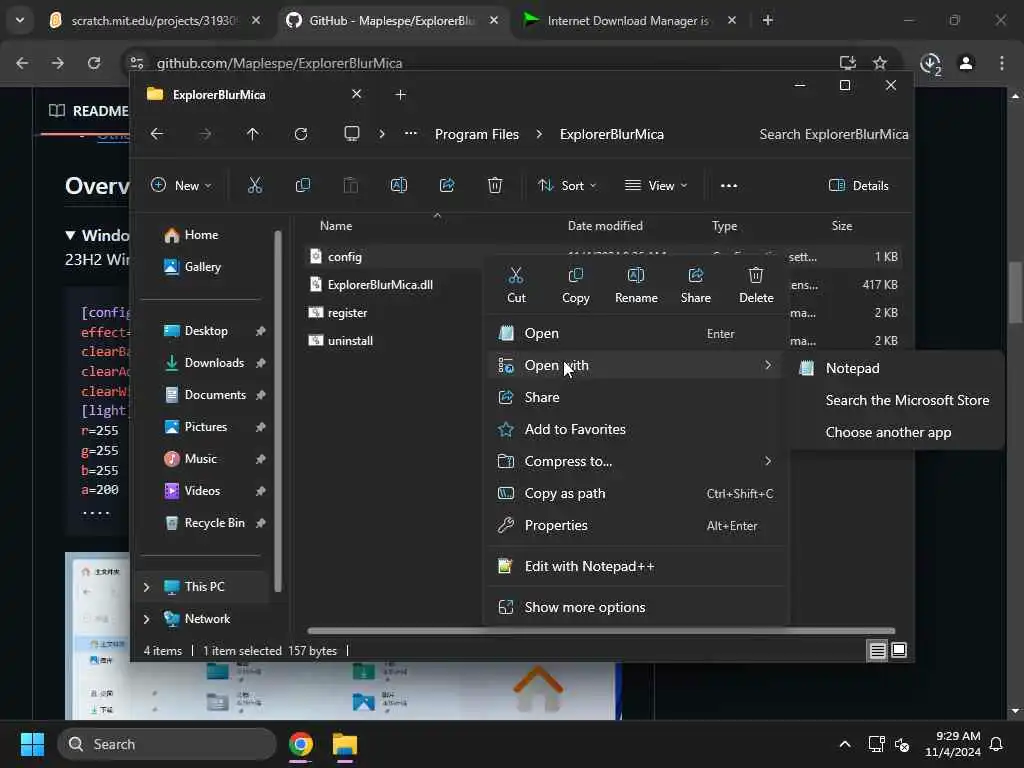Go back in File Explorer
The image size is (1024, 768).
pos(157,134)
